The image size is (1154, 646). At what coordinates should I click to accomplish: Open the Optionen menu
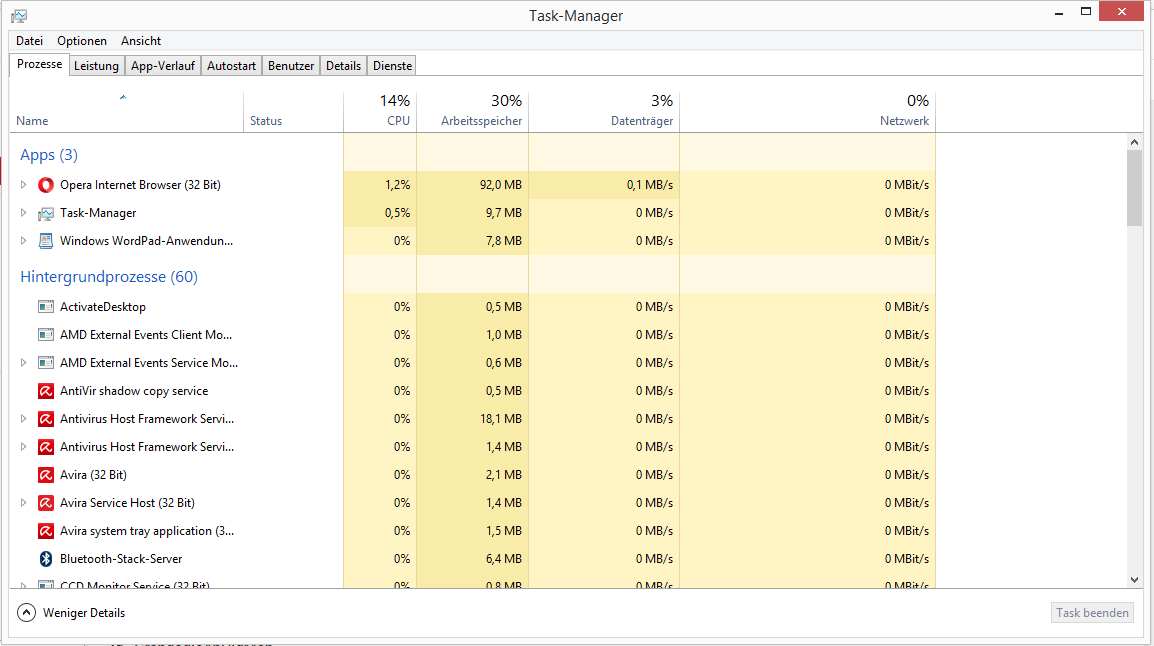coord(82,40)
